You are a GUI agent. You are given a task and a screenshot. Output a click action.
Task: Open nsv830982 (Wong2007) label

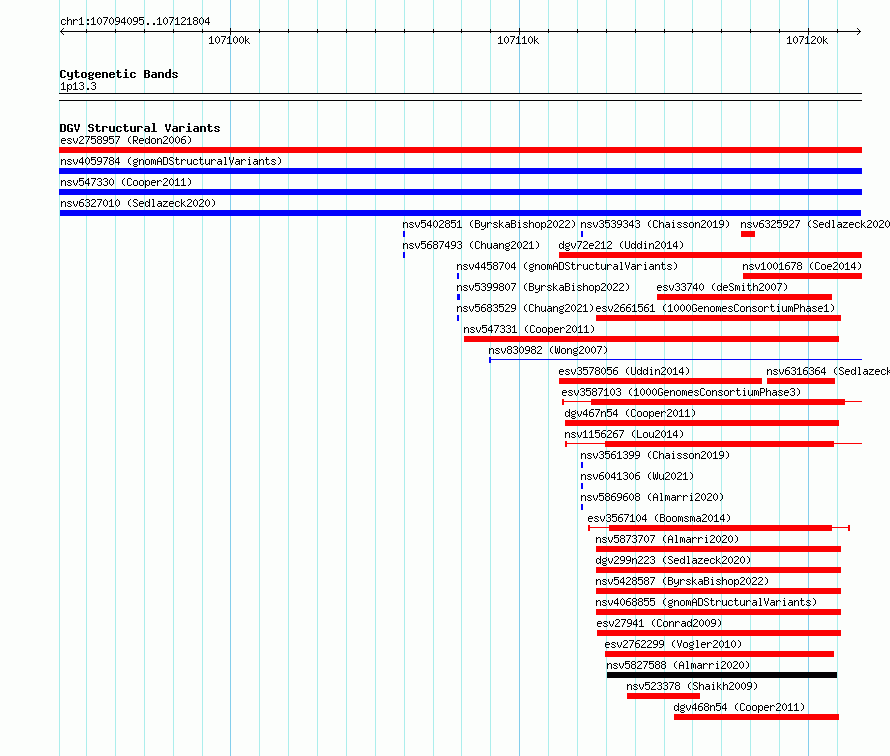(x=548, y=350)
